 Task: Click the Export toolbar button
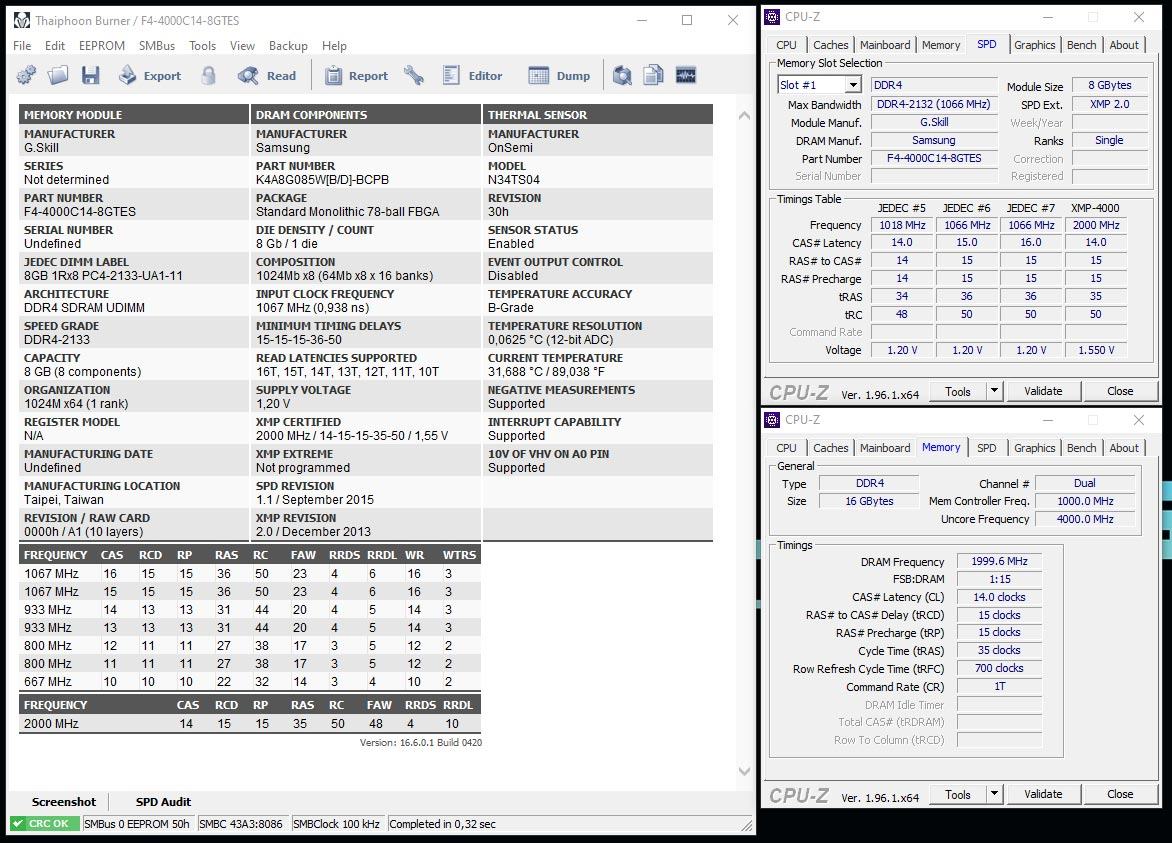(150, 75)
